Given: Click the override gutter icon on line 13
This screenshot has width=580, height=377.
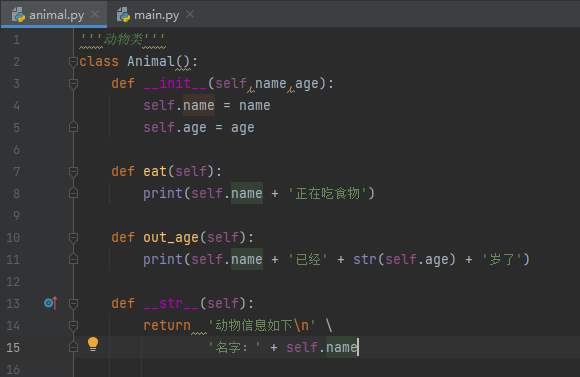Looking at the screenshot, I should pyautogui.click(x=51, y=303).
